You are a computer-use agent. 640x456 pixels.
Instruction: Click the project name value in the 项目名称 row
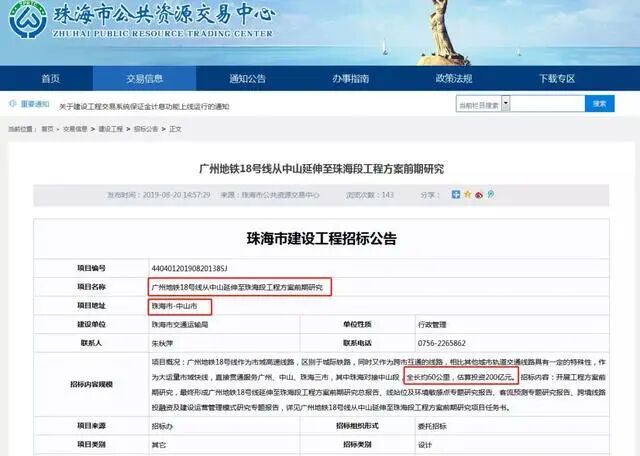click(237, 287)
